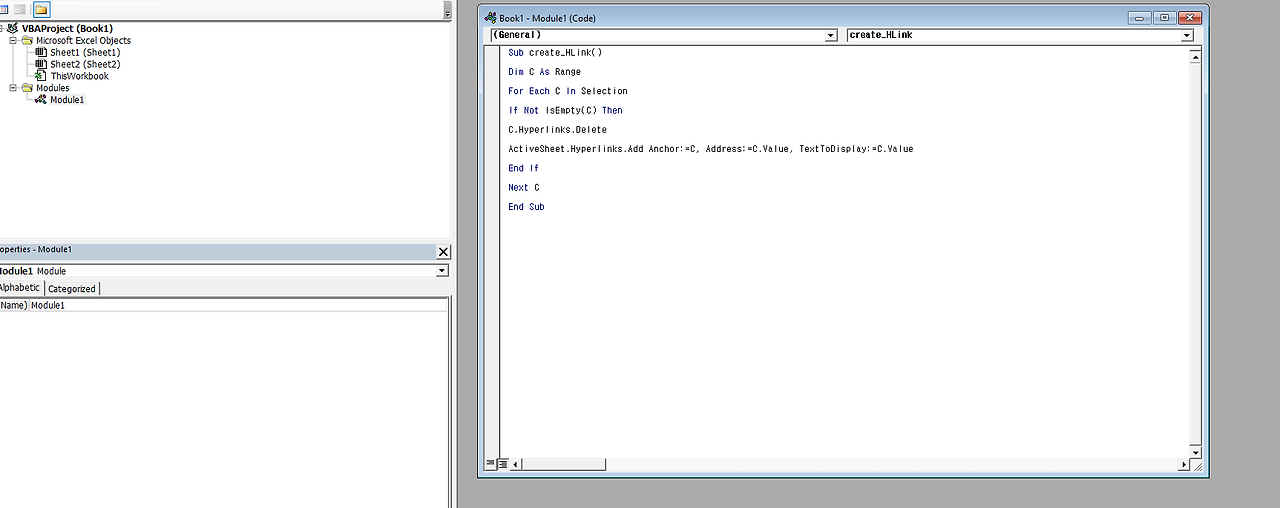Click the code line 'End If'
1280x508 pixels.
[523, 168]
